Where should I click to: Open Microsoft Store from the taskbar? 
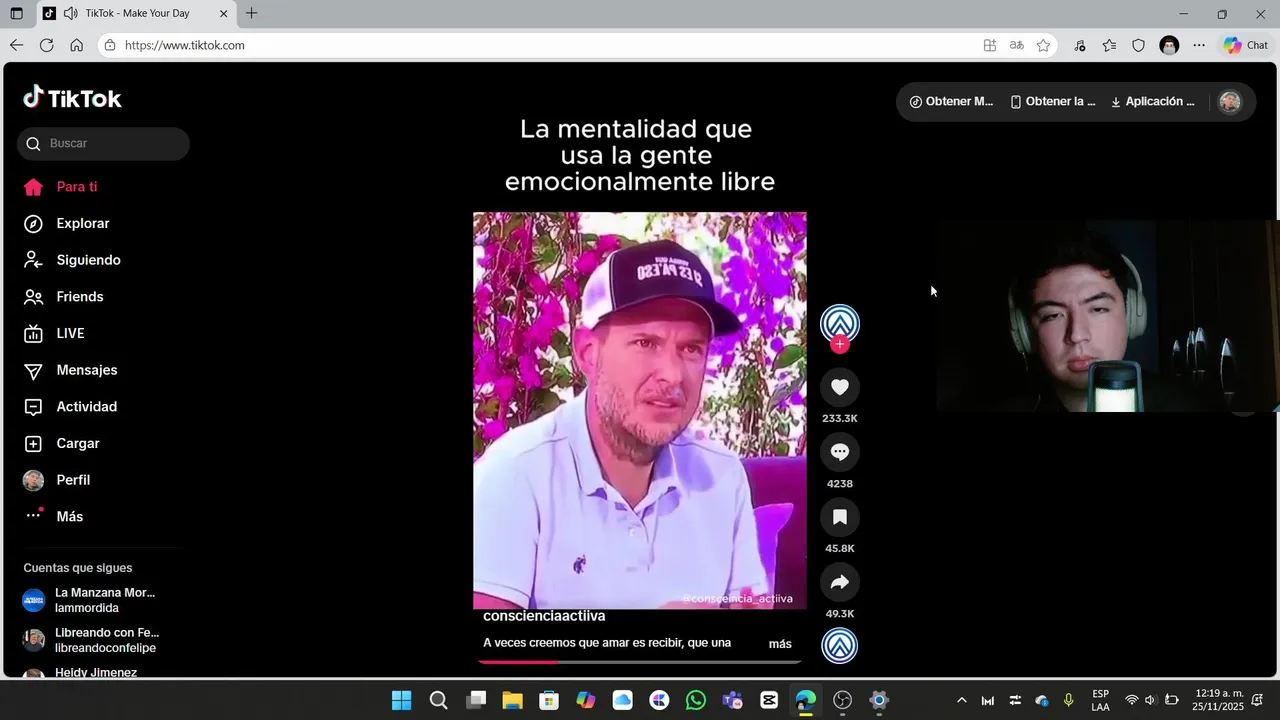click(549, 700)
